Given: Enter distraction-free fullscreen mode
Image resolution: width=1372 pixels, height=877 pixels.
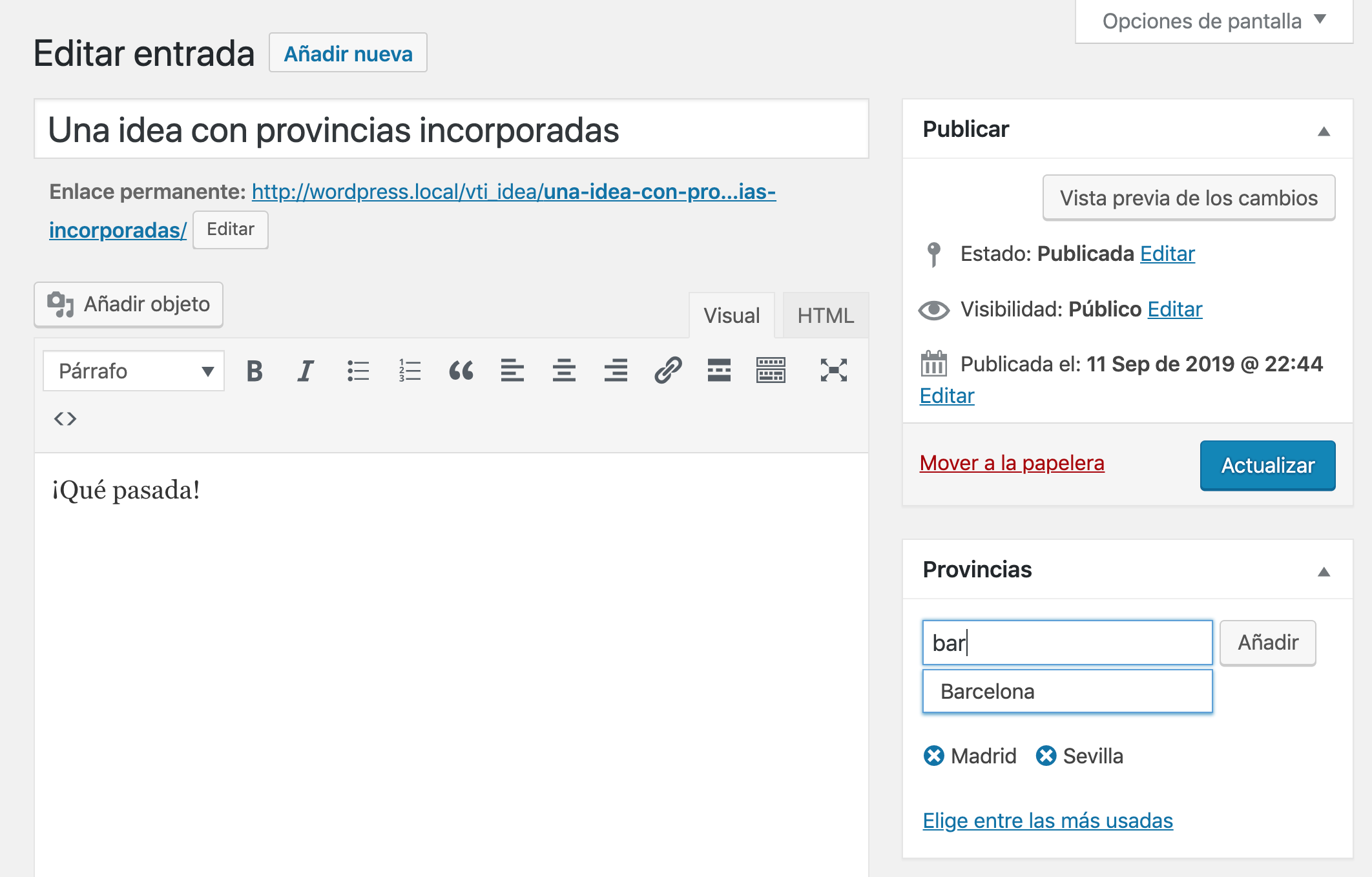Looking at the screenshot, I should click(x=834, y=371).
